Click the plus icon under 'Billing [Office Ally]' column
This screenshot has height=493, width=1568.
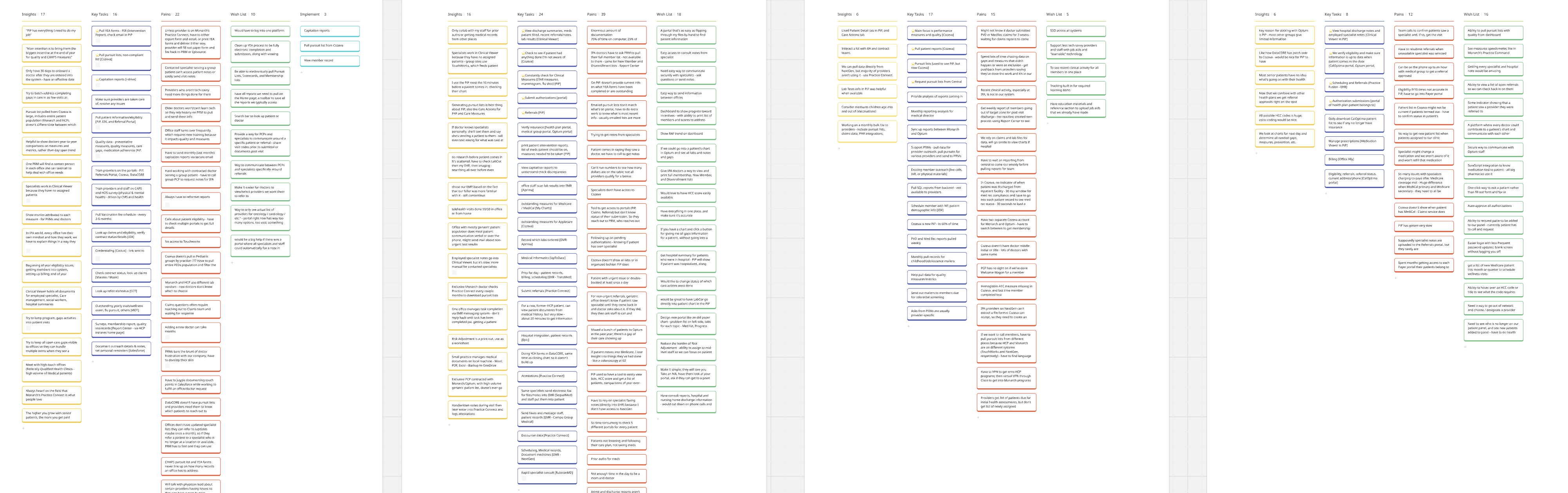tap(1327, 194)
